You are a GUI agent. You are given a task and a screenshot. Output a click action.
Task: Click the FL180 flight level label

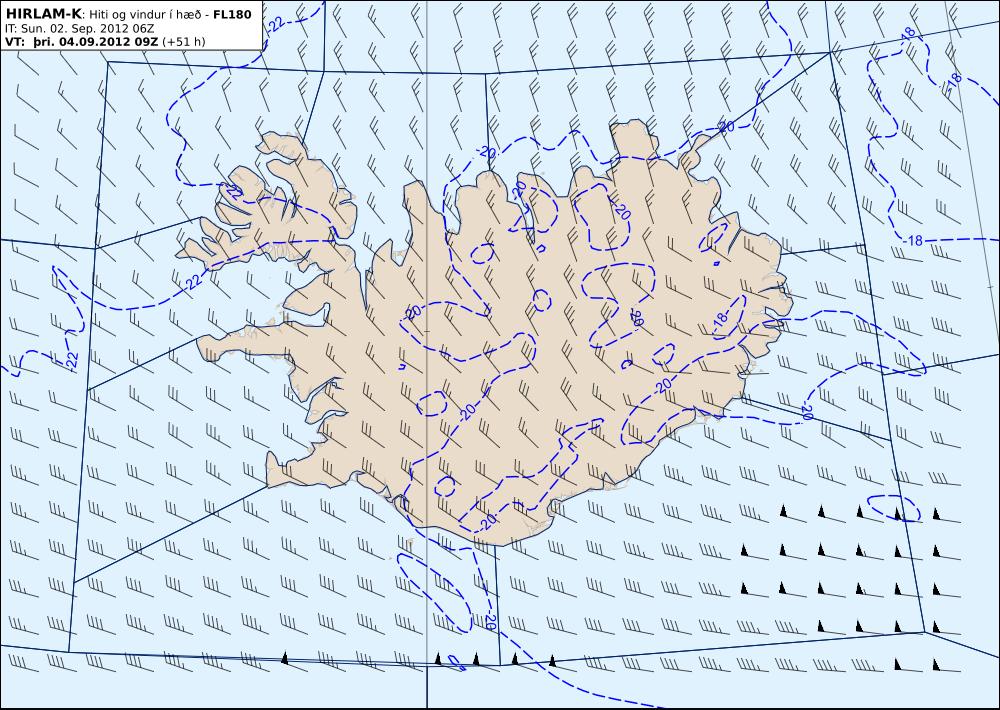pos(232,14)
